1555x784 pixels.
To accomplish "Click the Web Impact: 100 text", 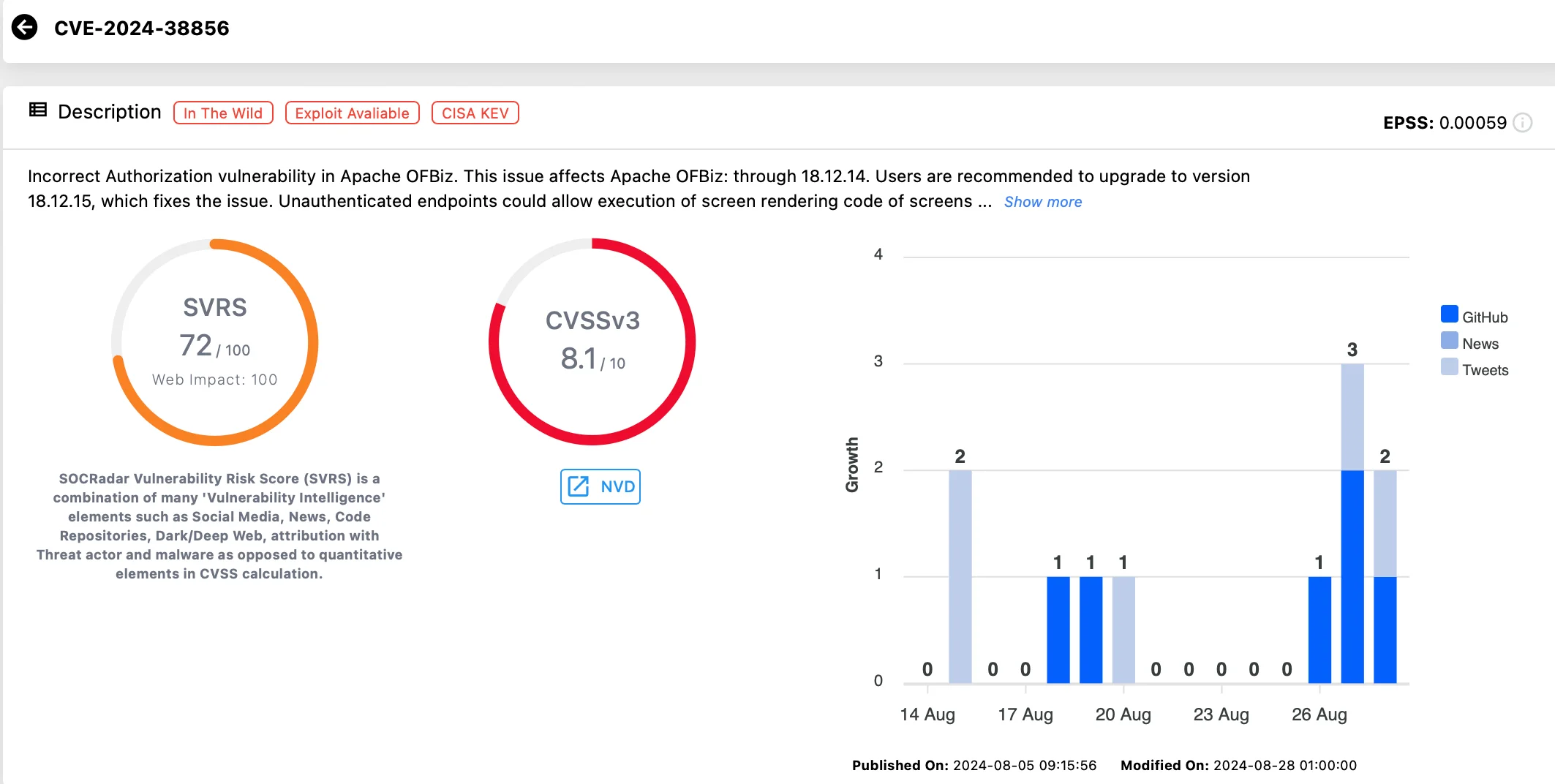I will coord(215,380).
